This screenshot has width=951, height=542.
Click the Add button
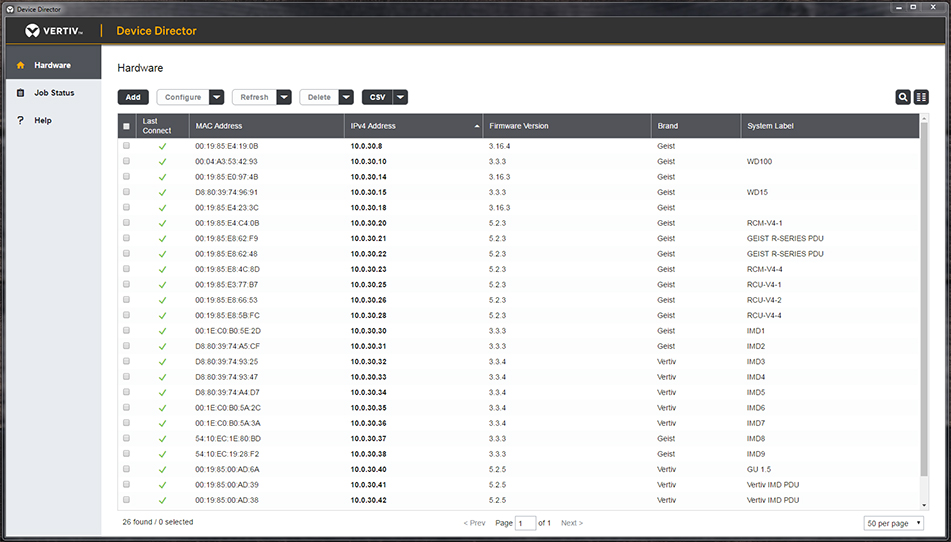click(x=133, y=97)
